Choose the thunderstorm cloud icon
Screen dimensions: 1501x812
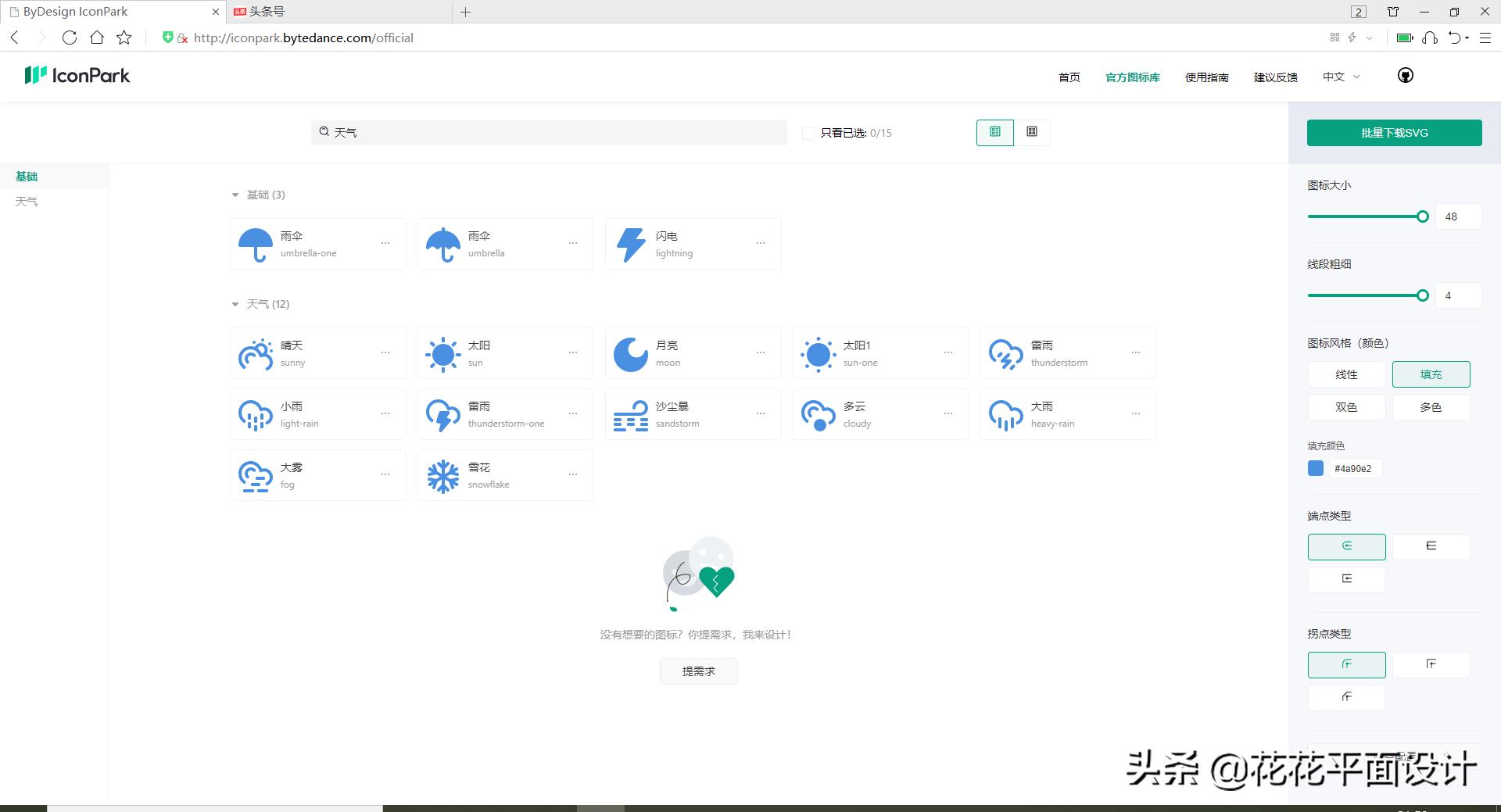[1005, 354]
